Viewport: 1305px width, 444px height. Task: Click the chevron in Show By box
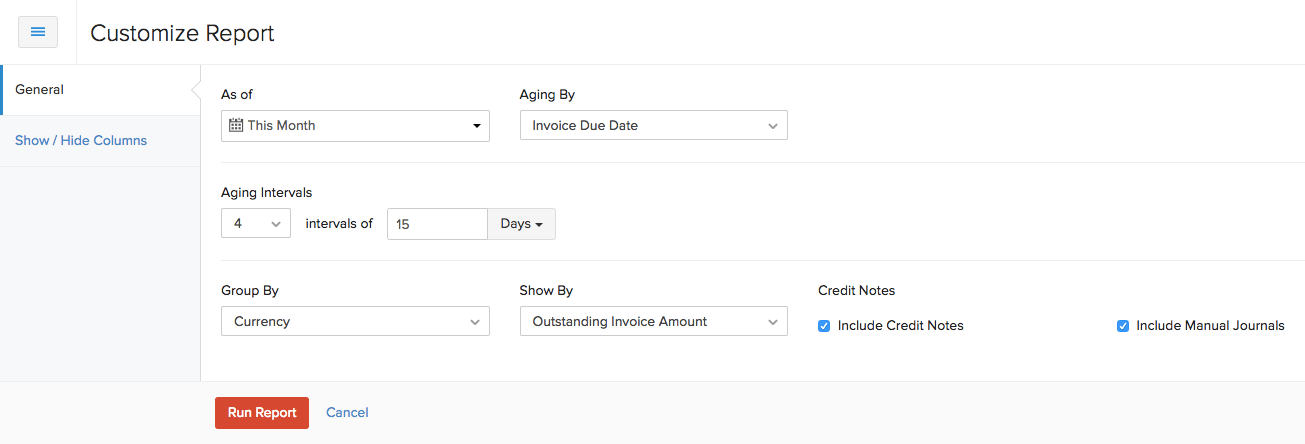773,322
